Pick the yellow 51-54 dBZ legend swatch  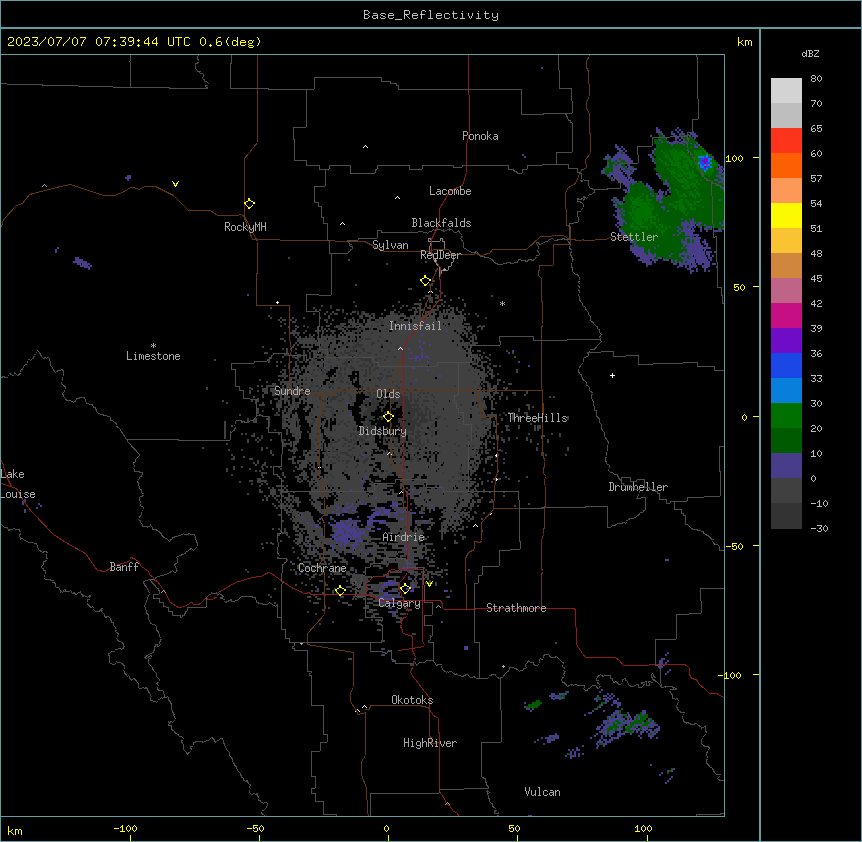coord(786,215)
